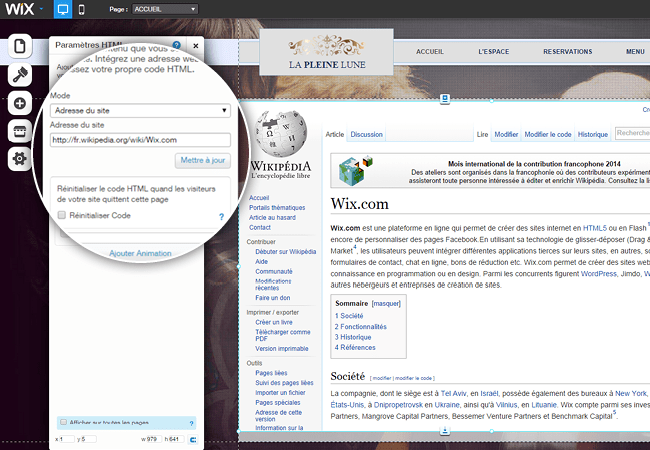The image size is (650, 450).
Task: Open the App Market store icon
Action: (x=20, y=131)
